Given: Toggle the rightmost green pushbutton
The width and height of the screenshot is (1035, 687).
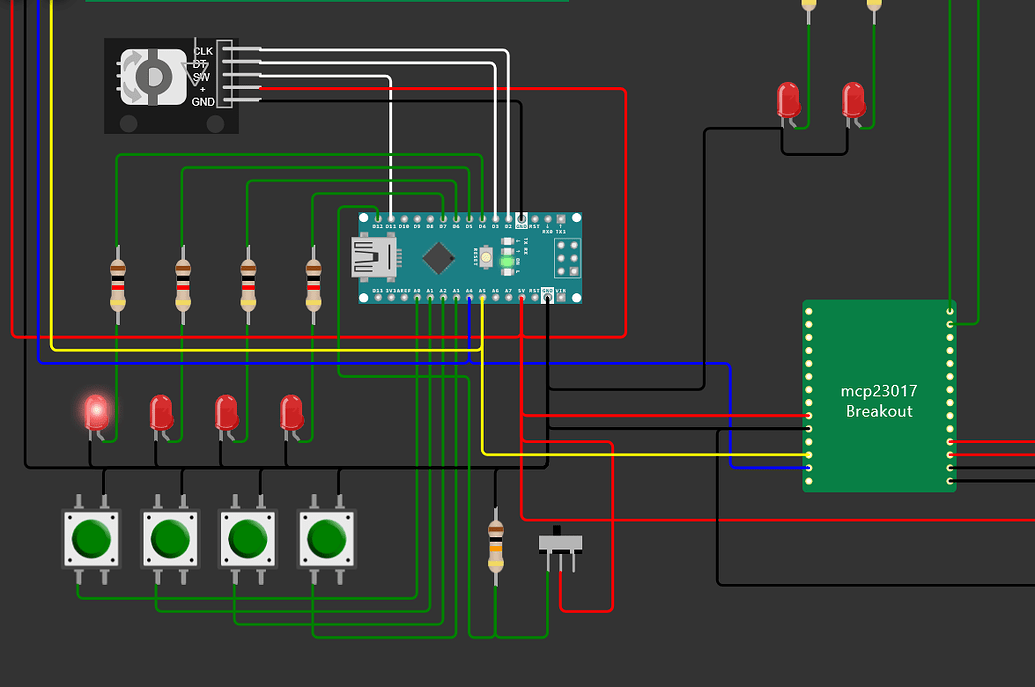Looking at the screenshot, I should pos(325,536).
